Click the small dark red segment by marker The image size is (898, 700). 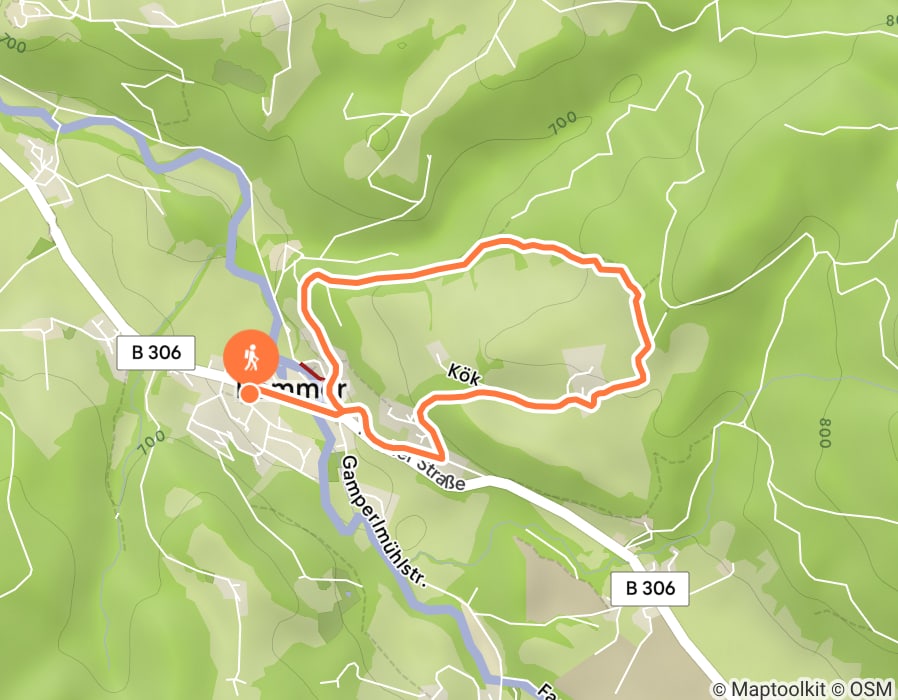pyautogui.click(x=313, y=370)
